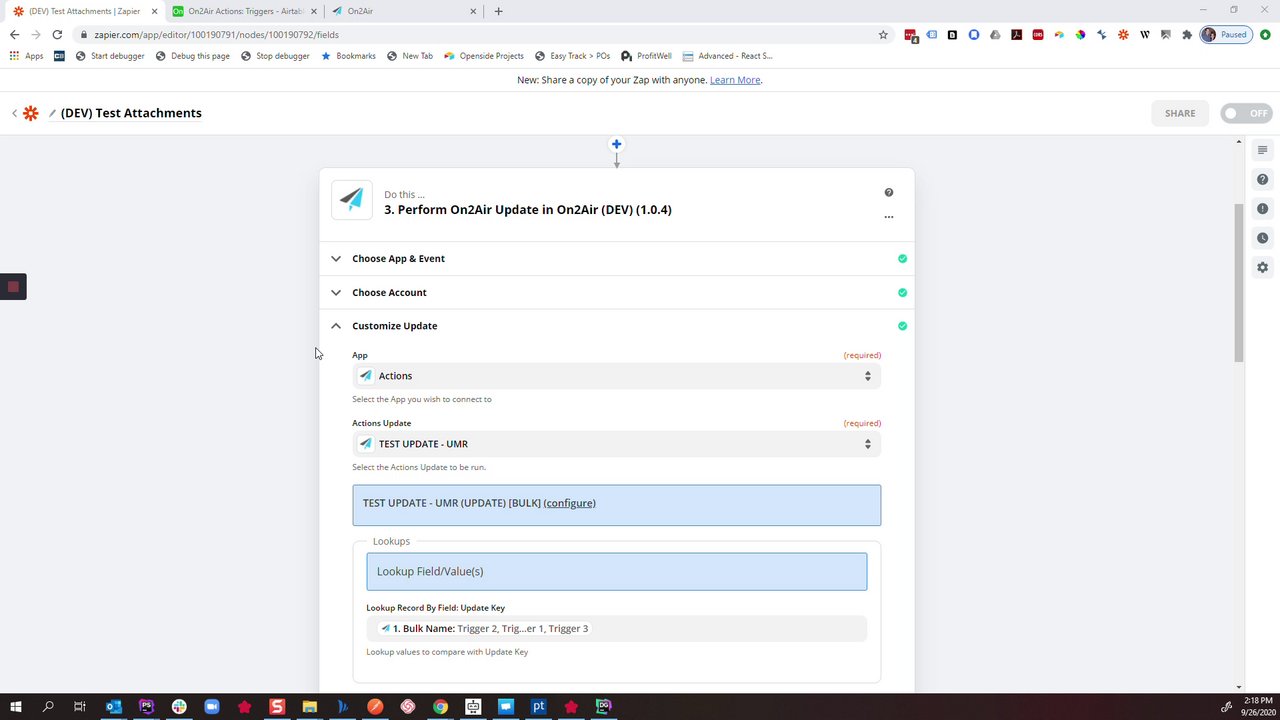Screen dimensions: 1280x720
Task: Open a new browser tab
Action: coord(499,11)
